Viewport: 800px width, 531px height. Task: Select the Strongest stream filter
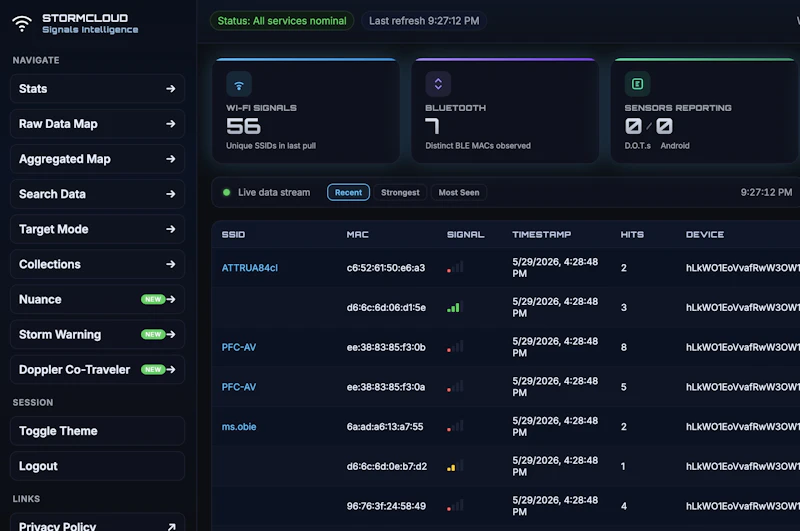(x=400, y=192)
